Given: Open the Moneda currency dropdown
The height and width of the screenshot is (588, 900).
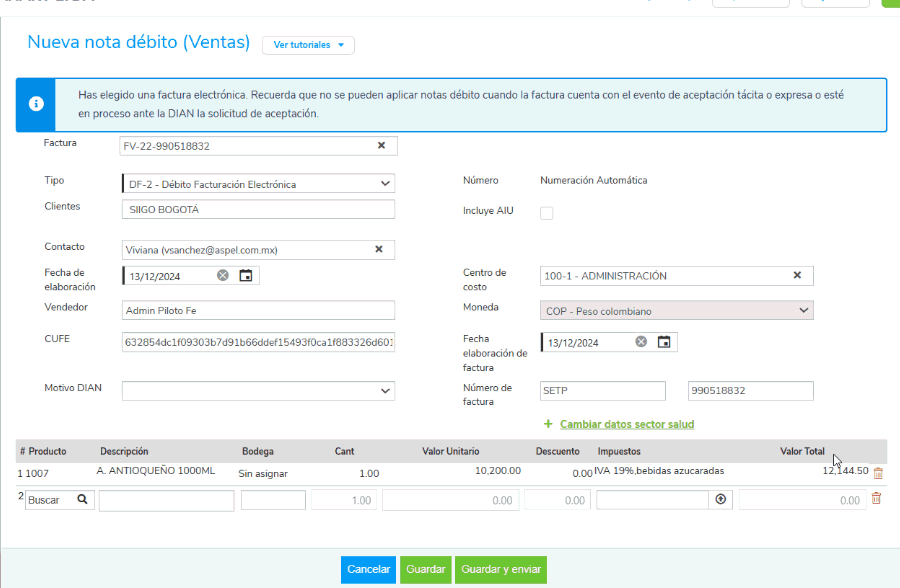Looking at the screenshot, I should point(805,311).
